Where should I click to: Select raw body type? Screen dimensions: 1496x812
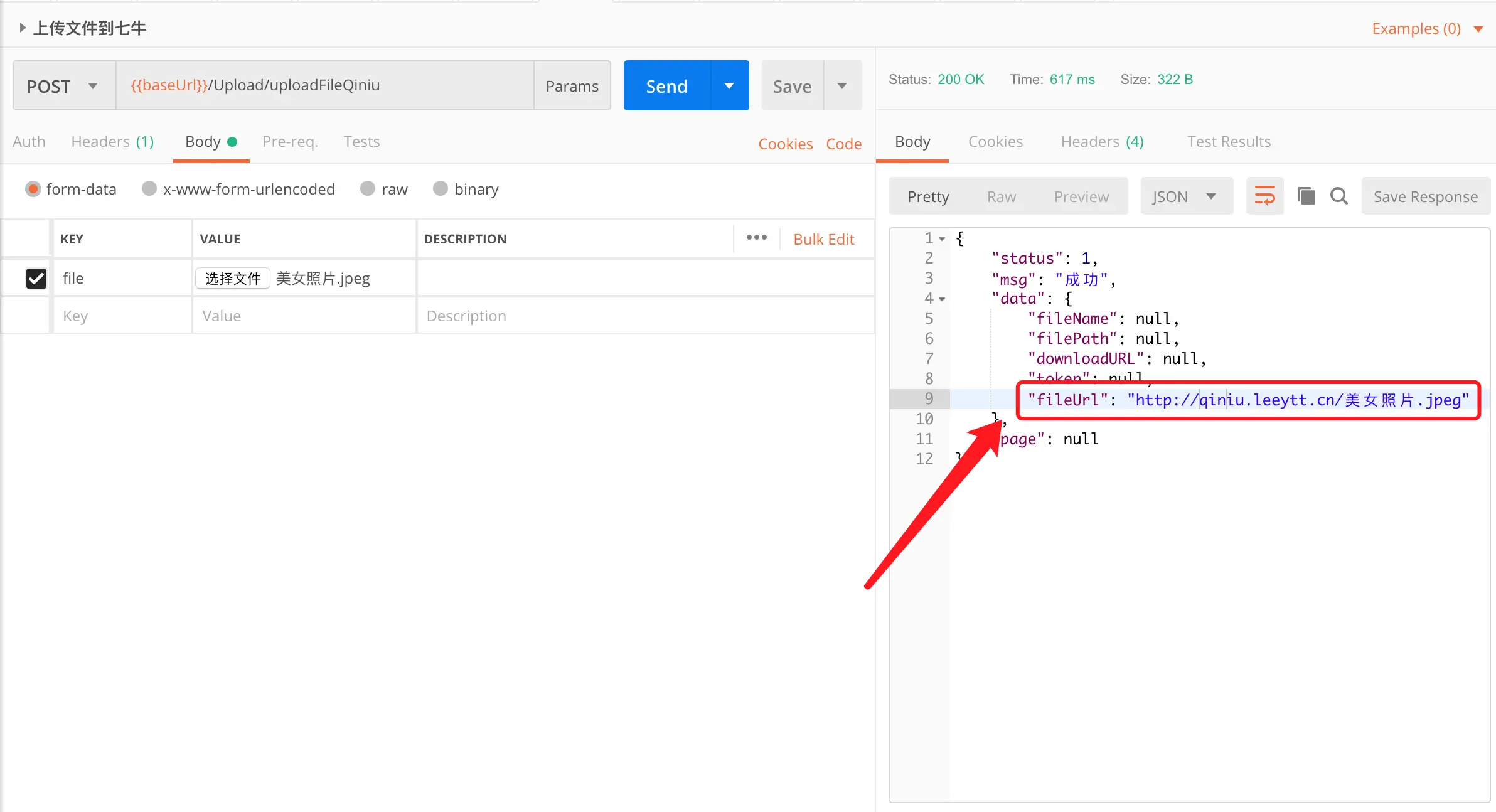pyautogui.click(x=368, y=189)
